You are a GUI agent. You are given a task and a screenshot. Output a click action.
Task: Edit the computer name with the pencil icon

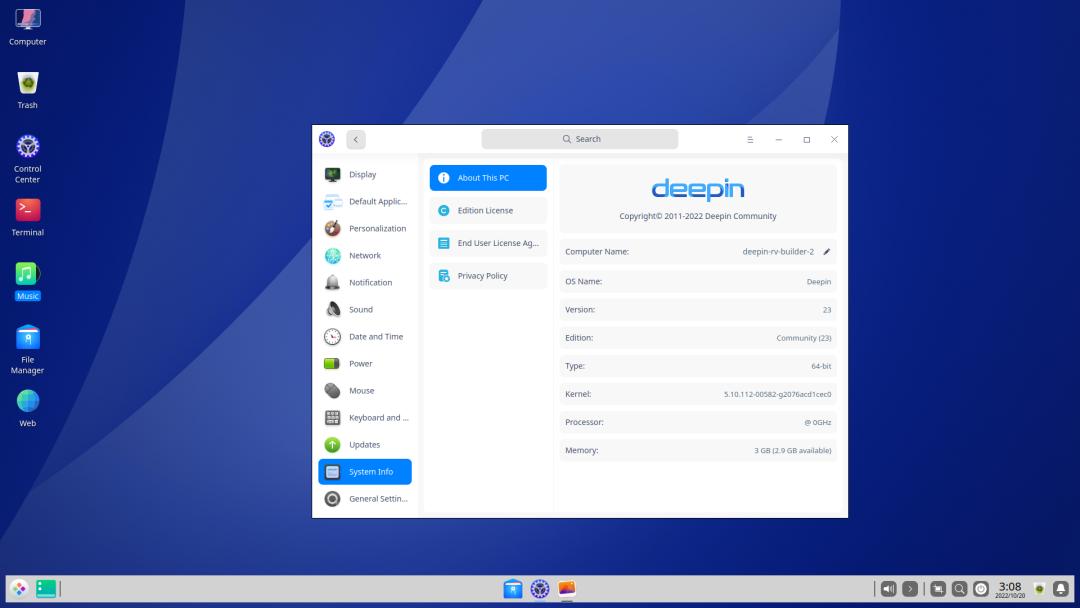click(x=826, y=251)
